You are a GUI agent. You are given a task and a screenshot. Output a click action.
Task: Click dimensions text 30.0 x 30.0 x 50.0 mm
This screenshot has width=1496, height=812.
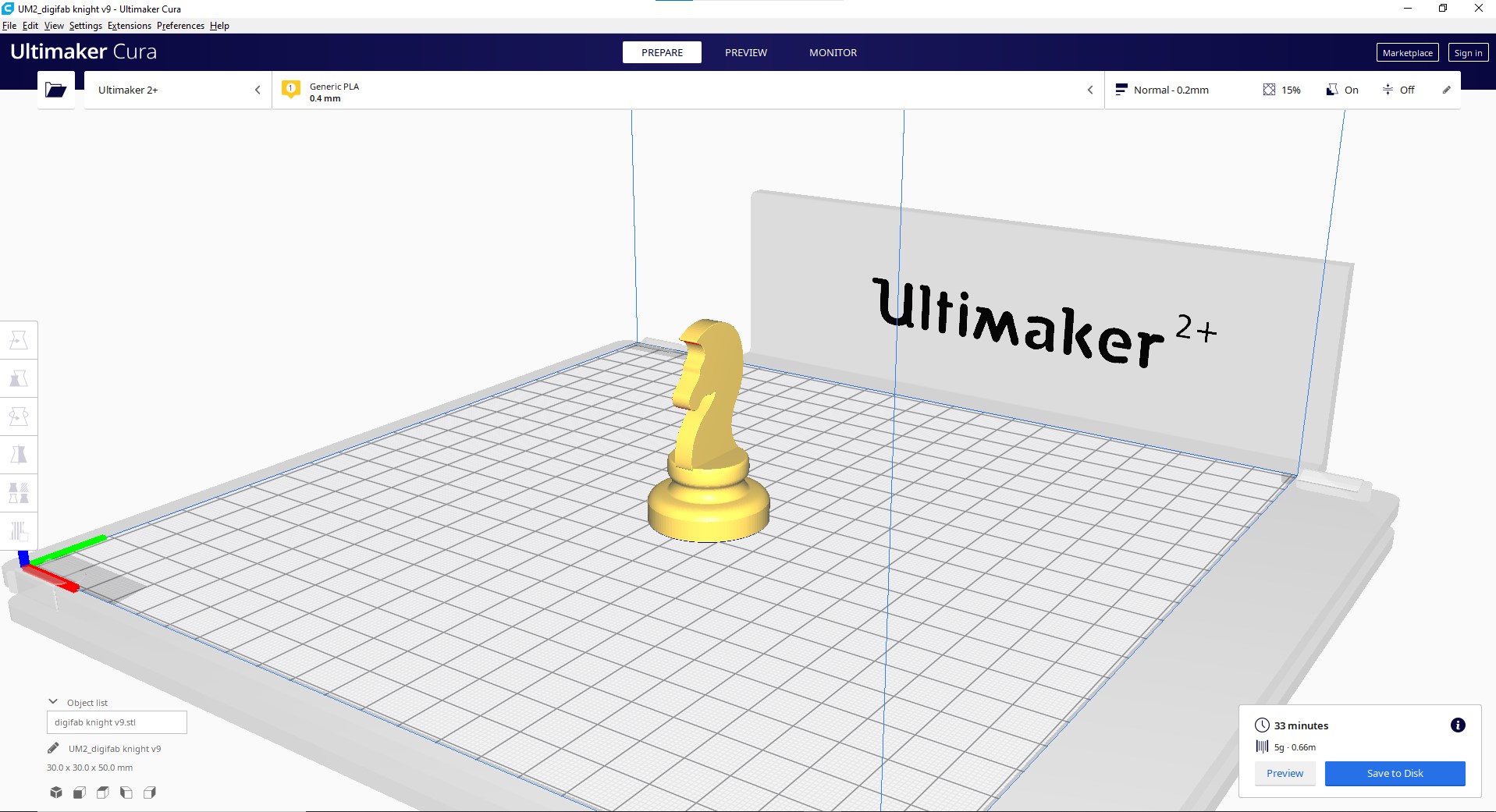click(90, 768)
